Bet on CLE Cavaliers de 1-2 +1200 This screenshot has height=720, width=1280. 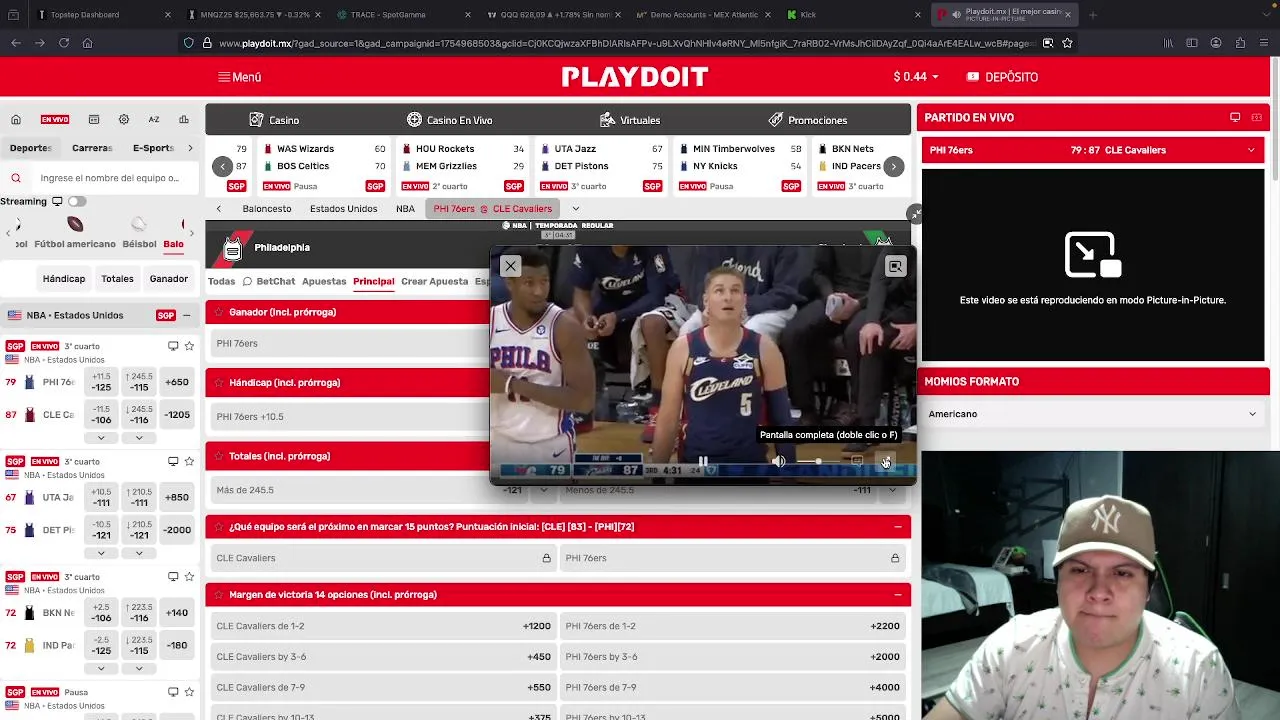(x=383, y=626)
